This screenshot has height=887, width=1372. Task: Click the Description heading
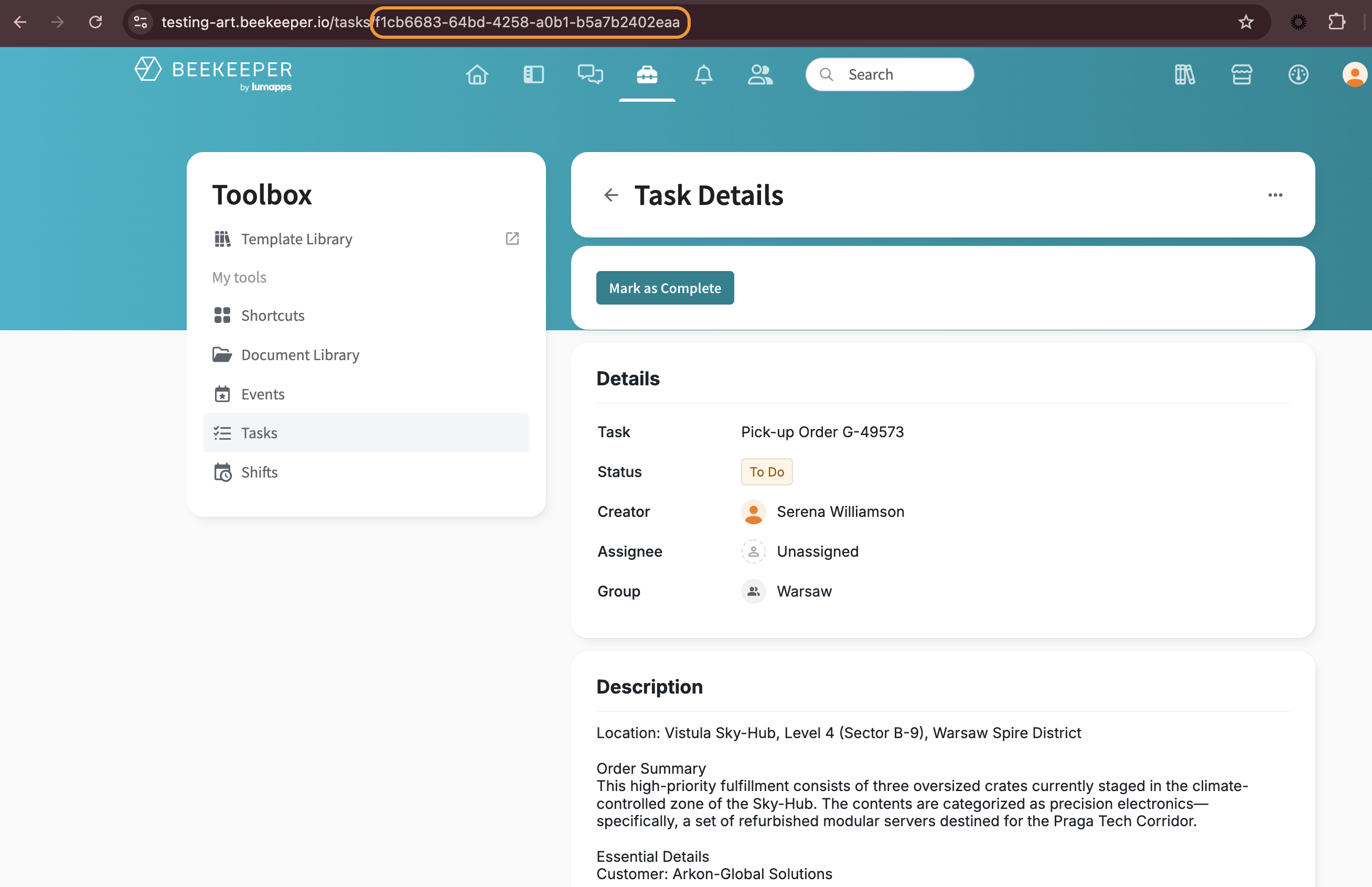(x=649, y=687)
